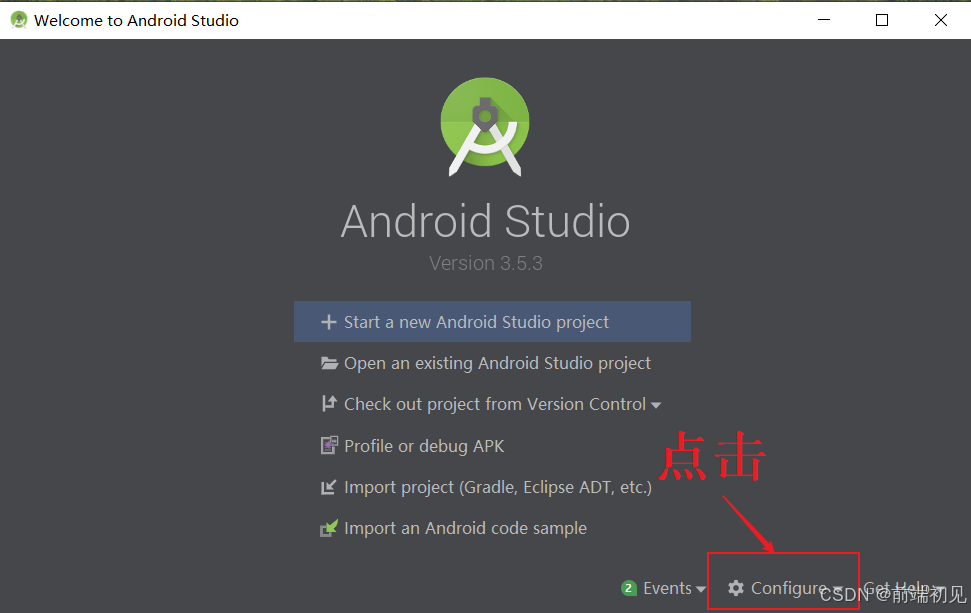Start a new Android Studio project

pyautogui.click(x=492, y=321)
